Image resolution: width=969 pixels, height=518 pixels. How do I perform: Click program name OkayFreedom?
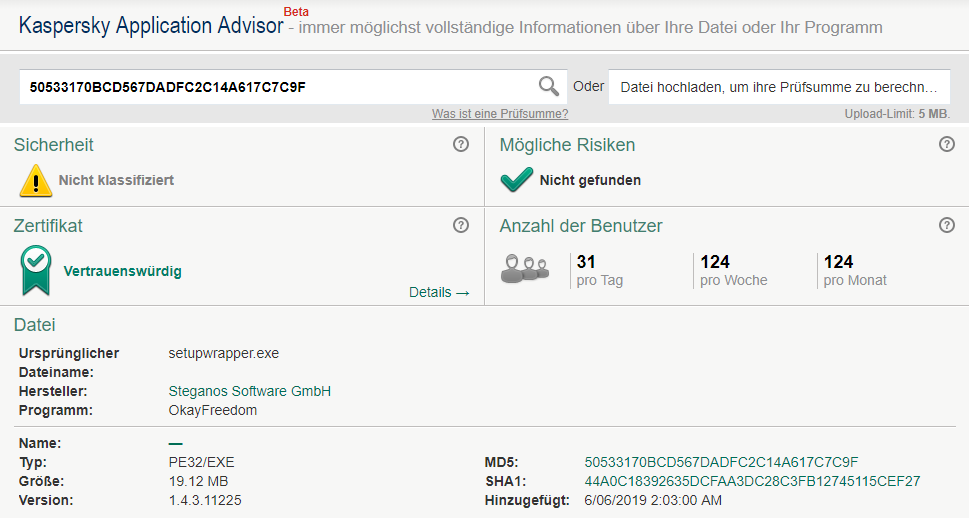(213, 410)
